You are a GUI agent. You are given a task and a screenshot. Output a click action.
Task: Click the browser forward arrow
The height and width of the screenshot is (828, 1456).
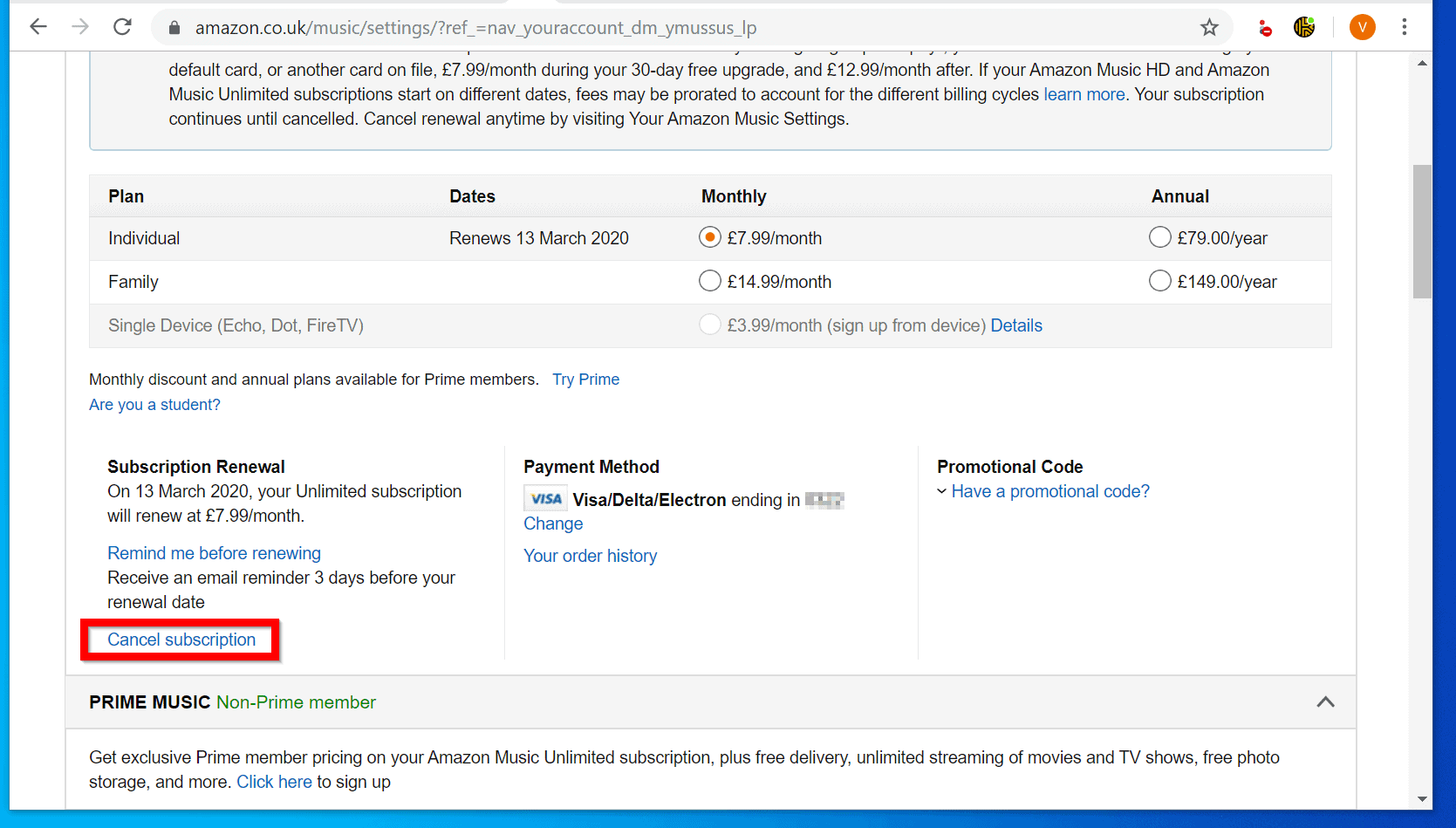click(x=80, y=26)
